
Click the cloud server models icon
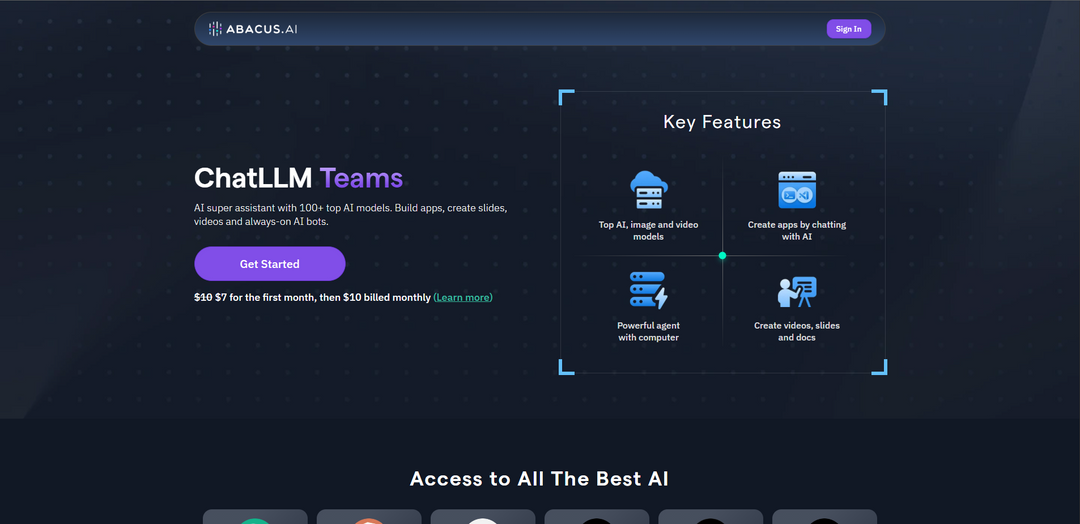(x=648, y=190)
